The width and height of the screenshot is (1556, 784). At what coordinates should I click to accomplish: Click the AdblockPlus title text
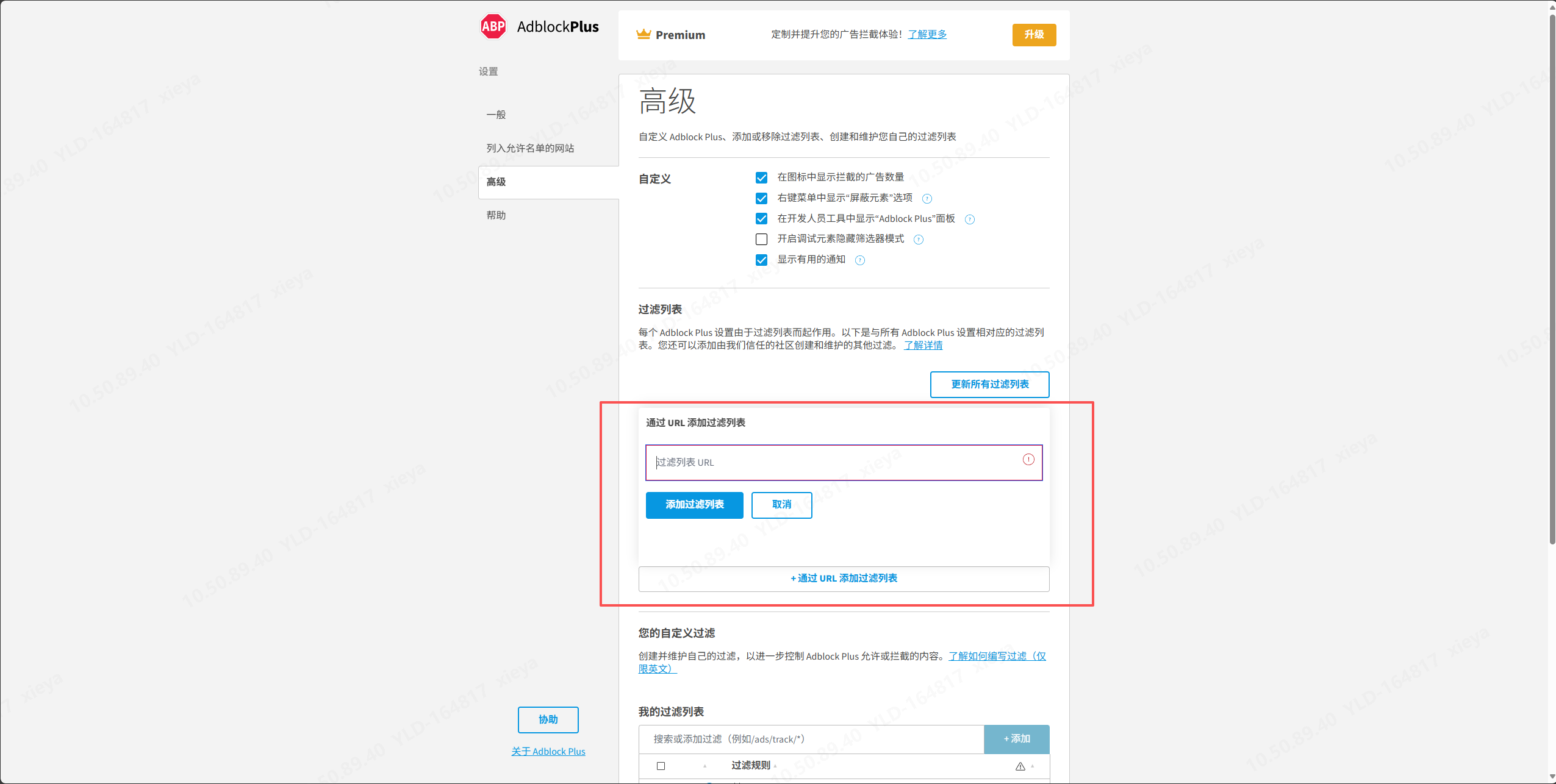pos(558,27)
